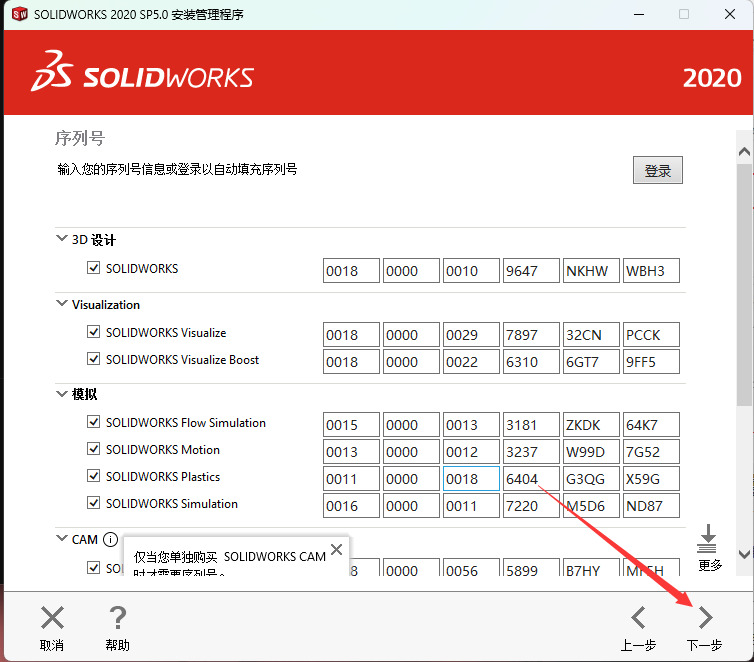
Task: Click Visualize Boost field containing 6310
Action: pos(531,362)
